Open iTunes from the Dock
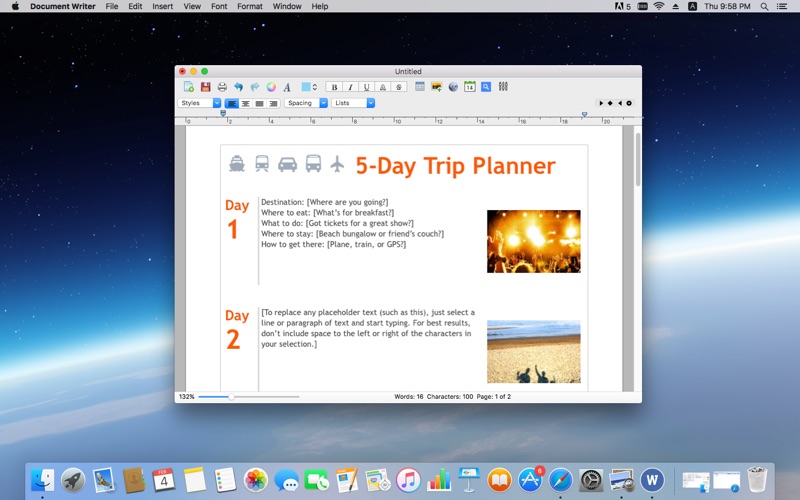Image resolution: width=800 pixels, height=500 pixels. (408, 480)
